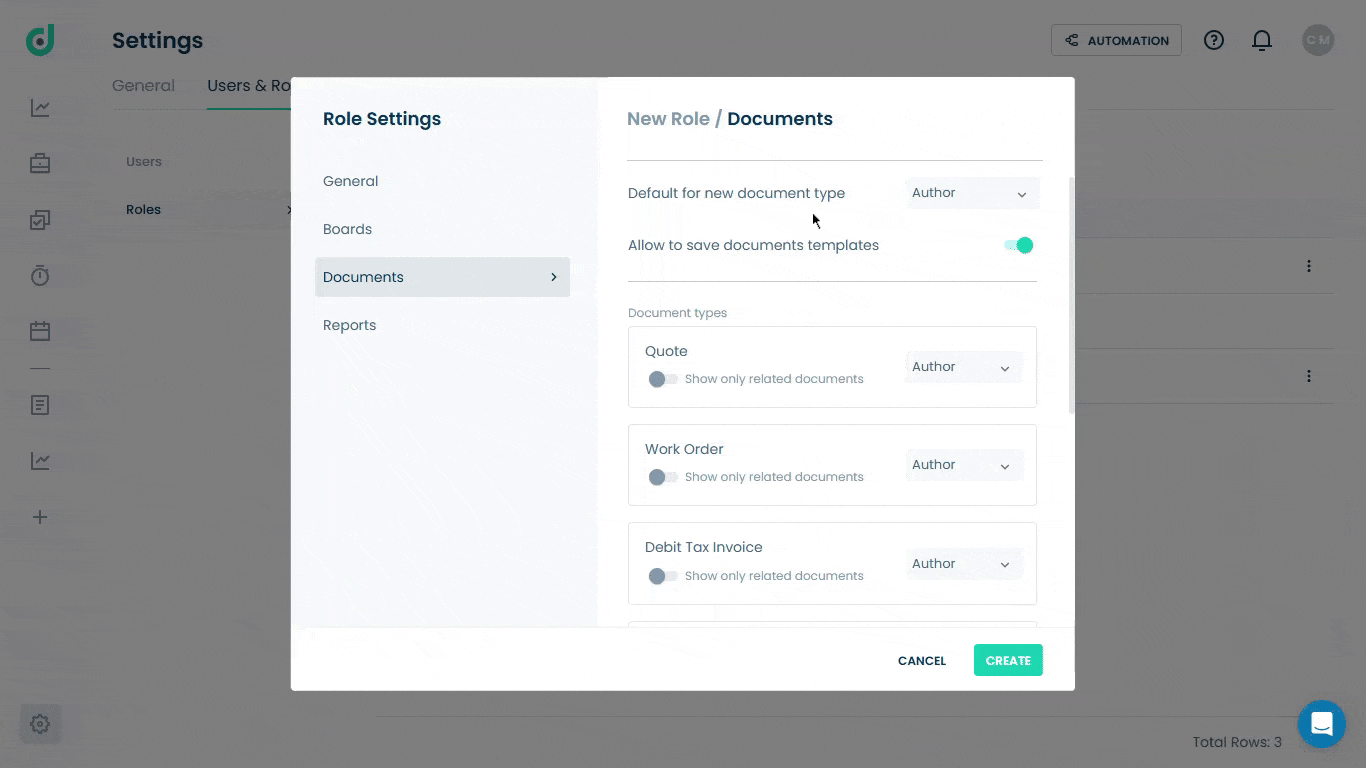Image resolution: width=1366 pixels, height=768 pixels.
Task: Open the line chart dashboard icon
Action: coord(40,108)
